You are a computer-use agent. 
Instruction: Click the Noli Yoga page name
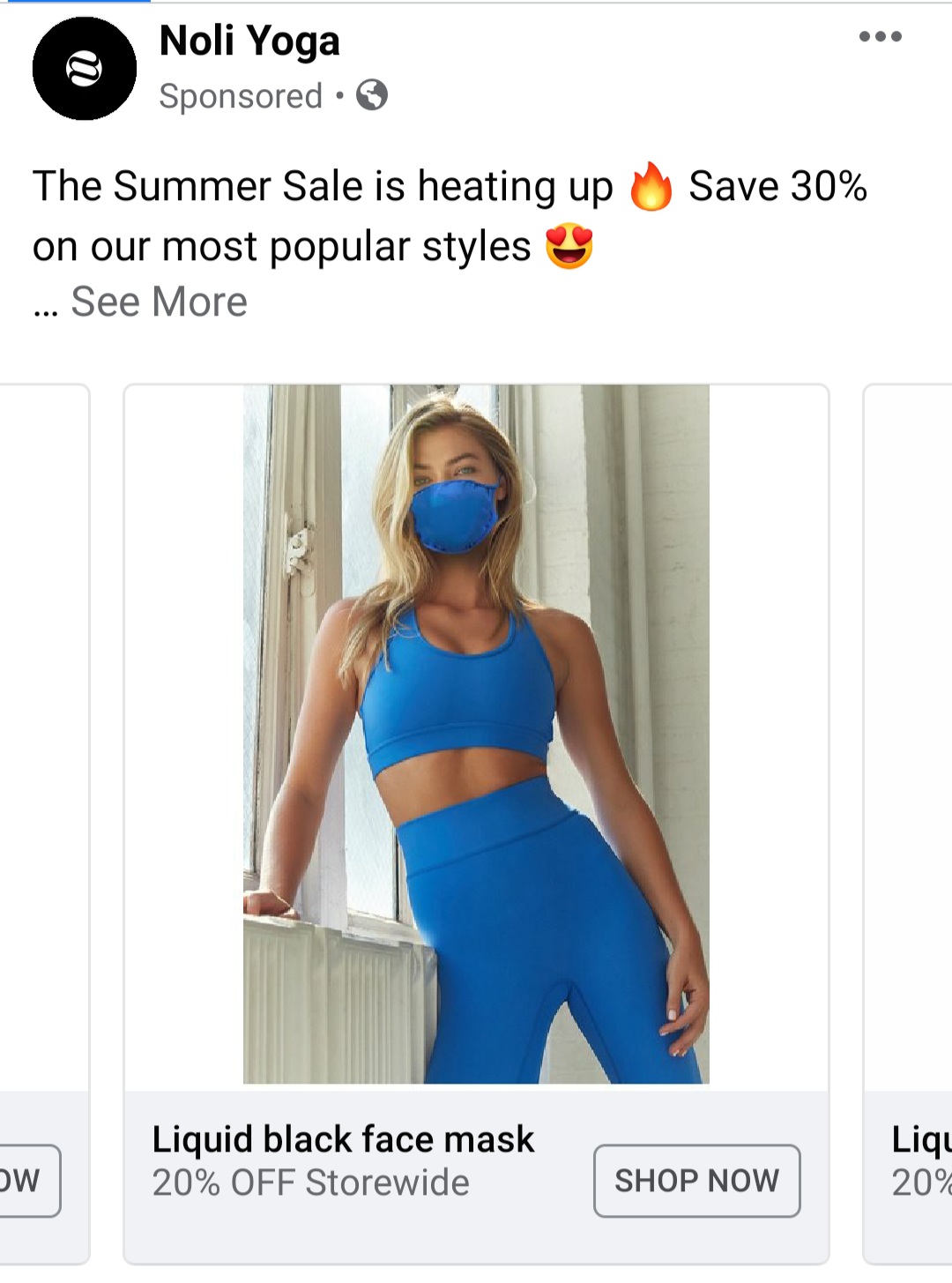[x=249, y=41]
